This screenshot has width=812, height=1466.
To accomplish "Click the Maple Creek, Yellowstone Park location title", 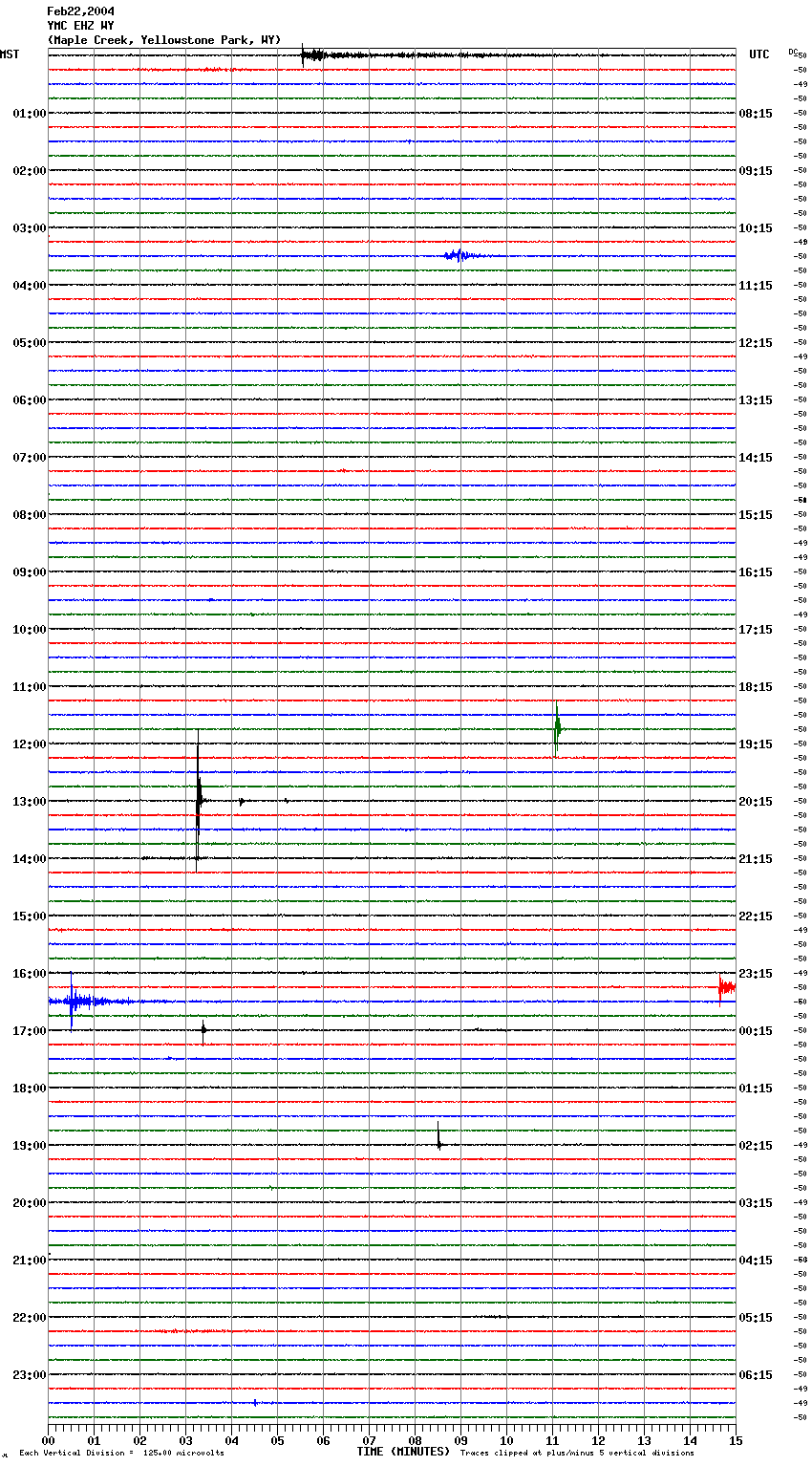I will tap(164, 40).
